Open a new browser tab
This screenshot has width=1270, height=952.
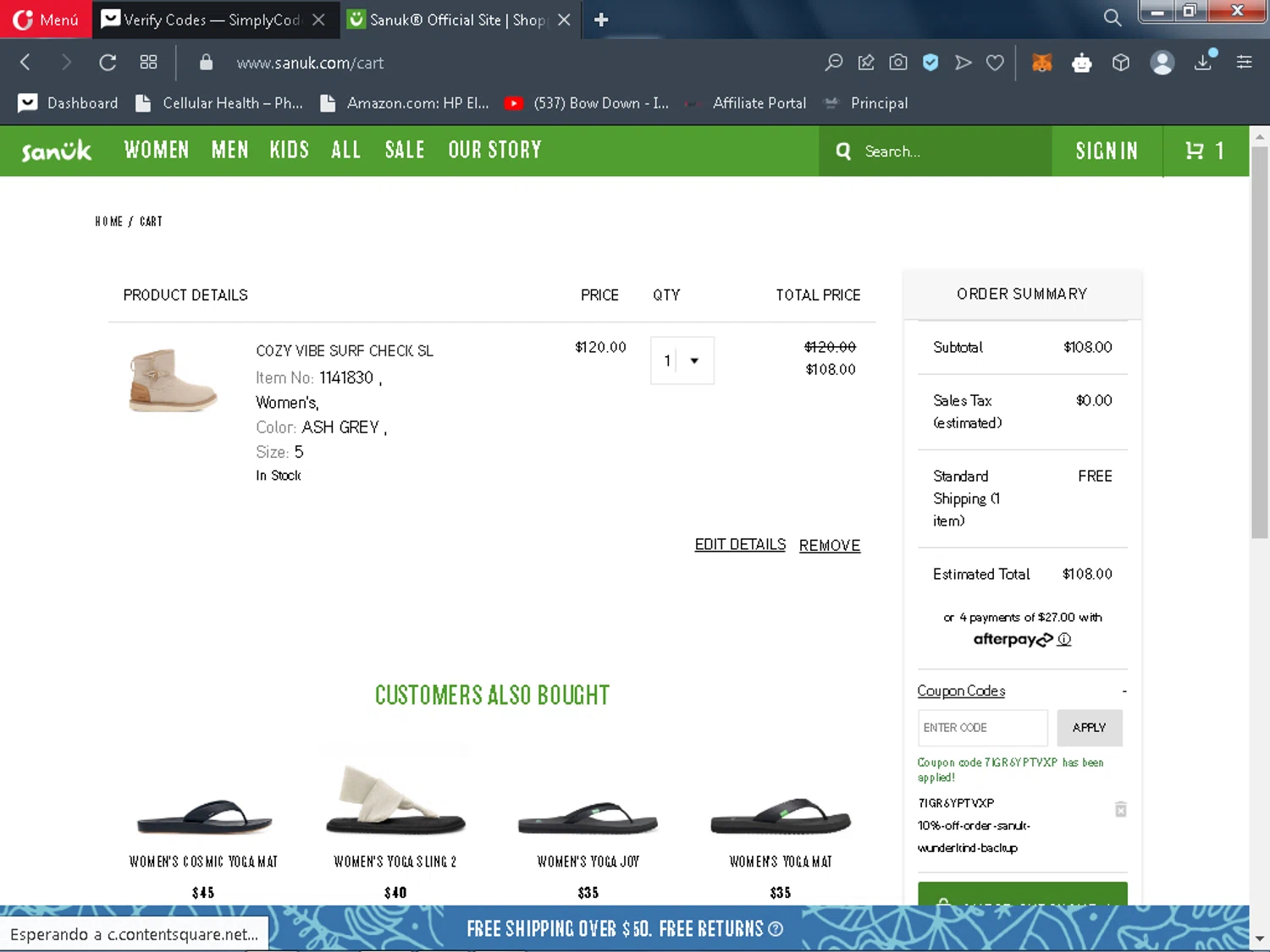click(x=601, y=19)
